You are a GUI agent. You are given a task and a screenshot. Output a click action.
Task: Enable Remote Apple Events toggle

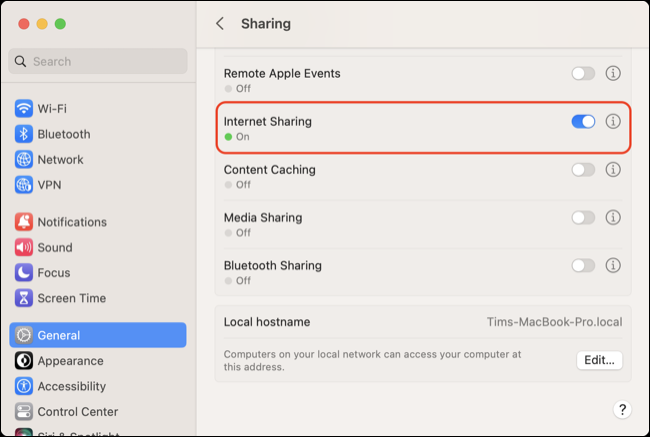pyautogui.click(x=583, y=74)
